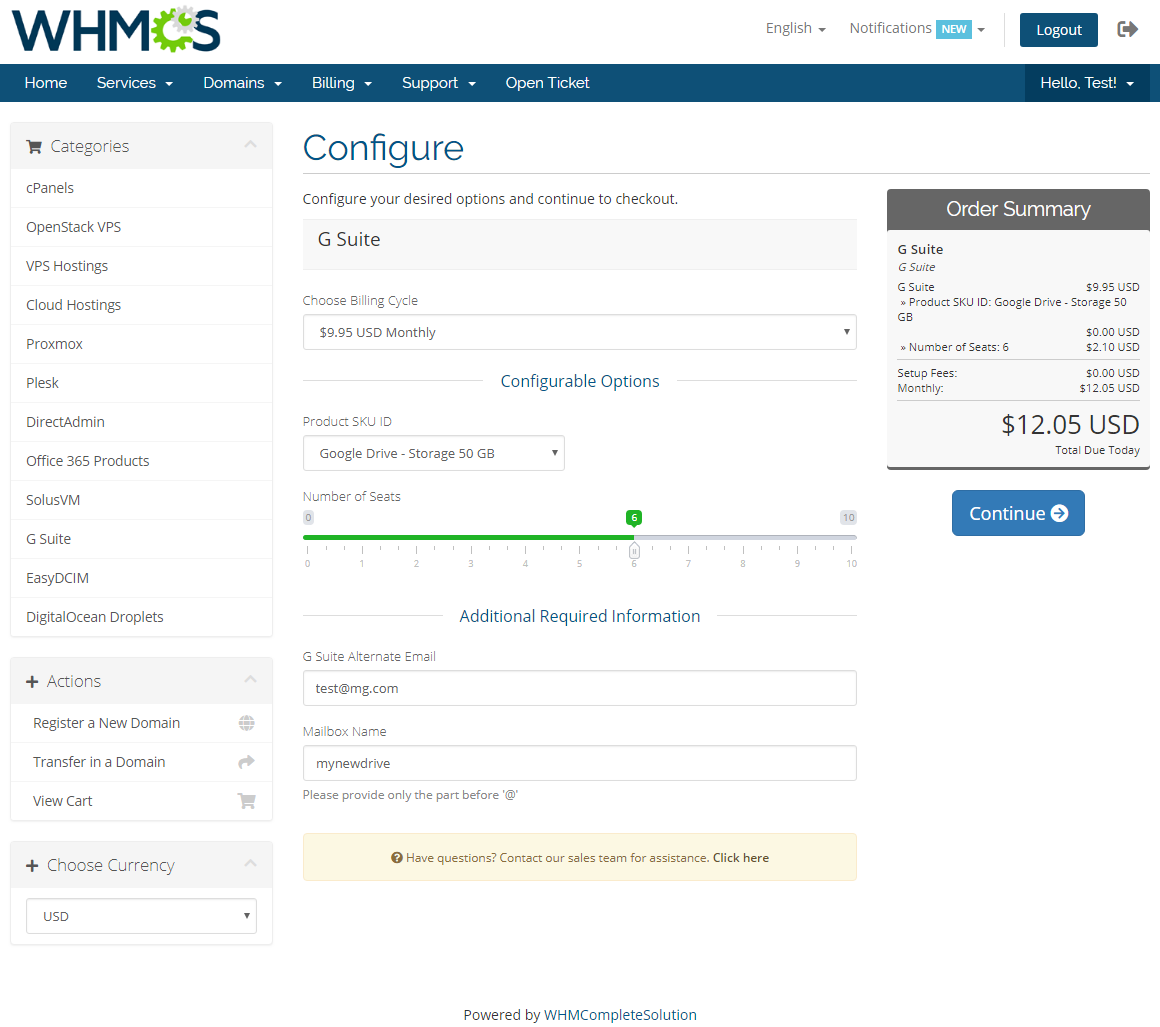The width and height of the screenshot is (1160, 1027).
Task: Open the Billing menu
Action: (x=341, y=83)
